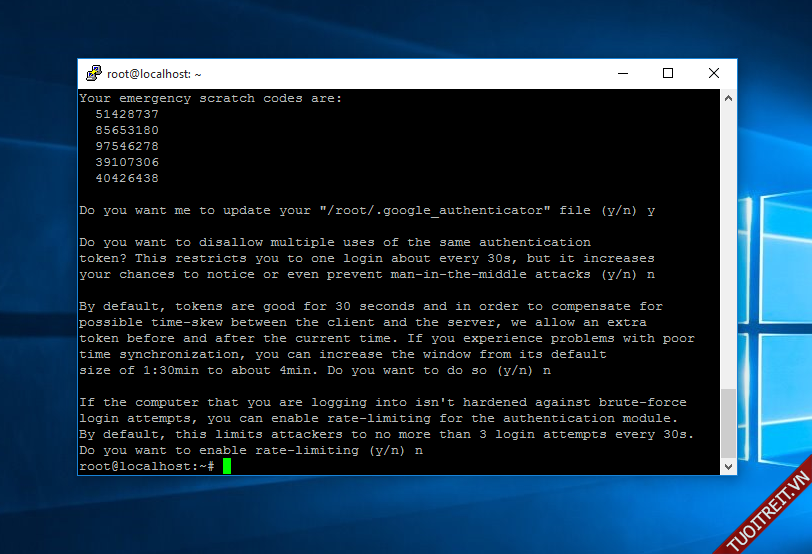
Task: Click the green terminal cursor block
Action: [227, 467]
